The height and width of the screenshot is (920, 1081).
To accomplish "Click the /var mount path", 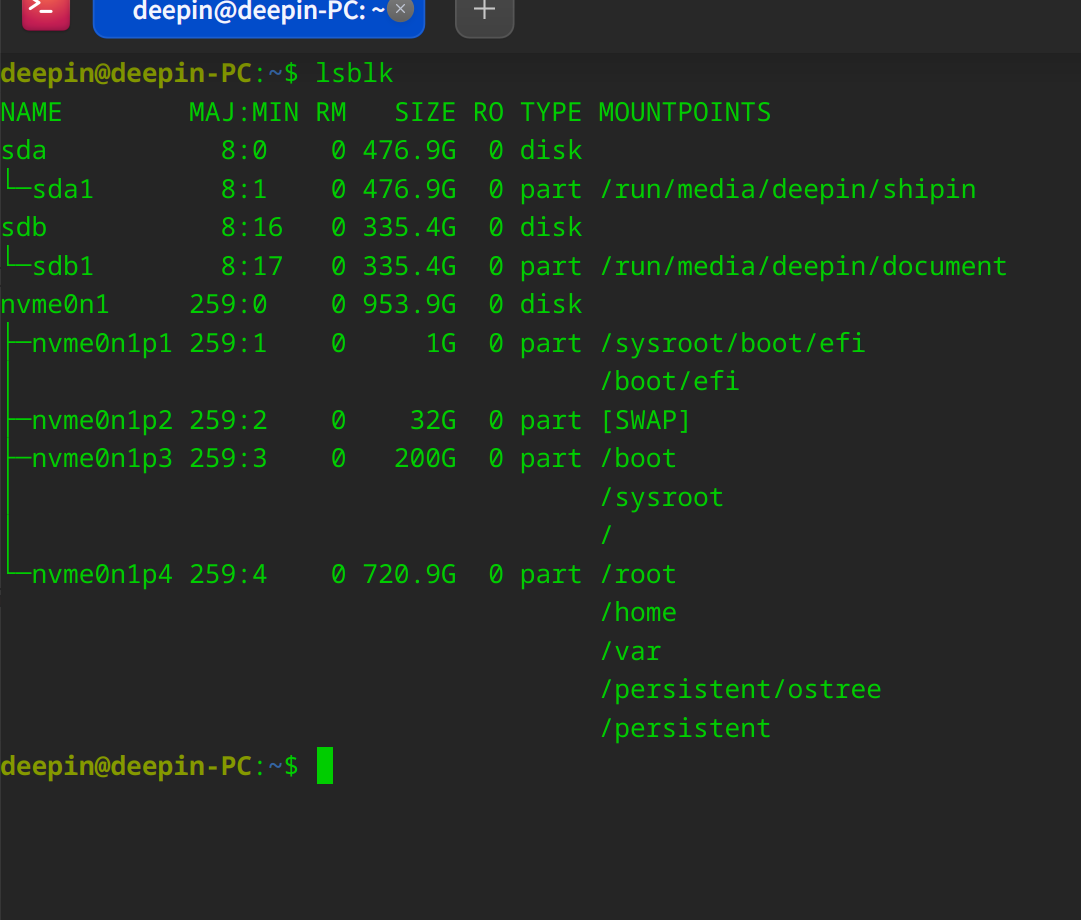I will [630, 651].
